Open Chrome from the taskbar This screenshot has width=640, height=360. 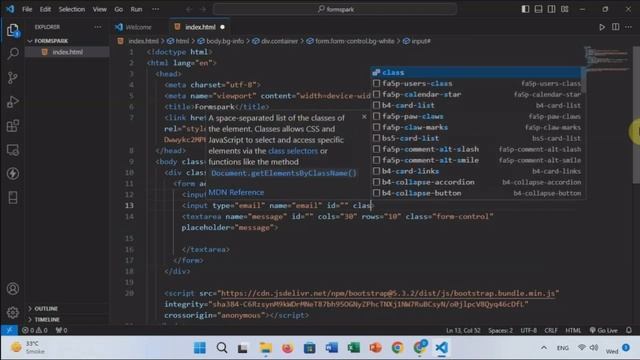[397, 348]
